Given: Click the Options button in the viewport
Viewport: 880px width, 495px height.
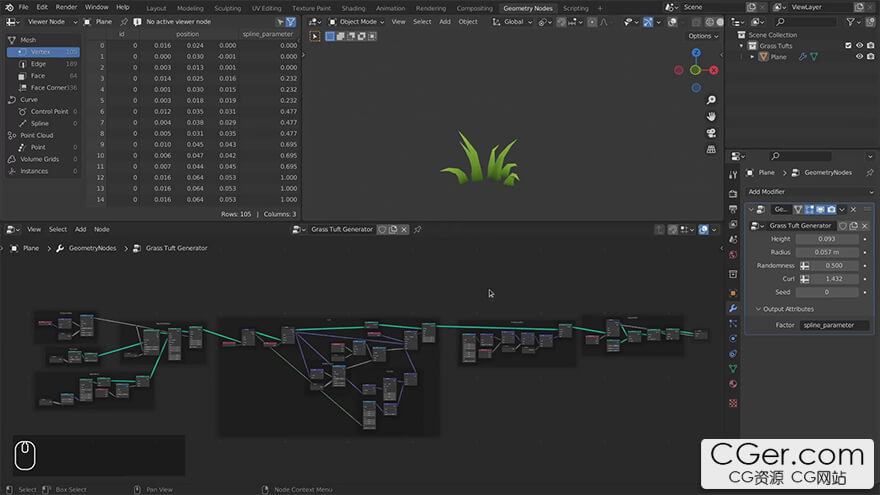Looking at the screenshot, I should coord(703,36).
